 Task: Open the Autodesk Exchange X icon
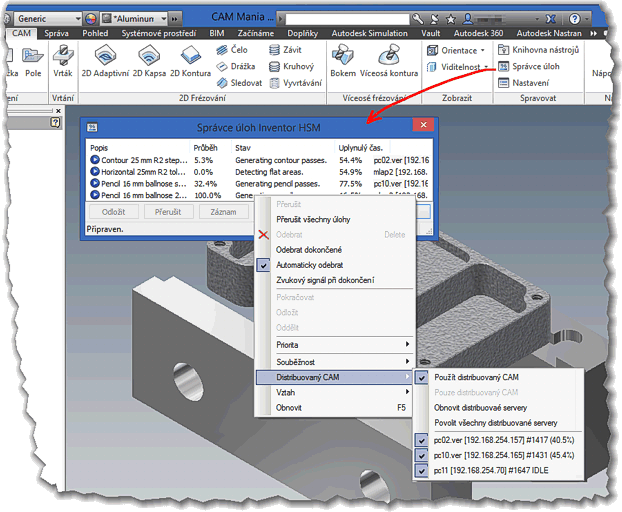[x=550, y=19]
